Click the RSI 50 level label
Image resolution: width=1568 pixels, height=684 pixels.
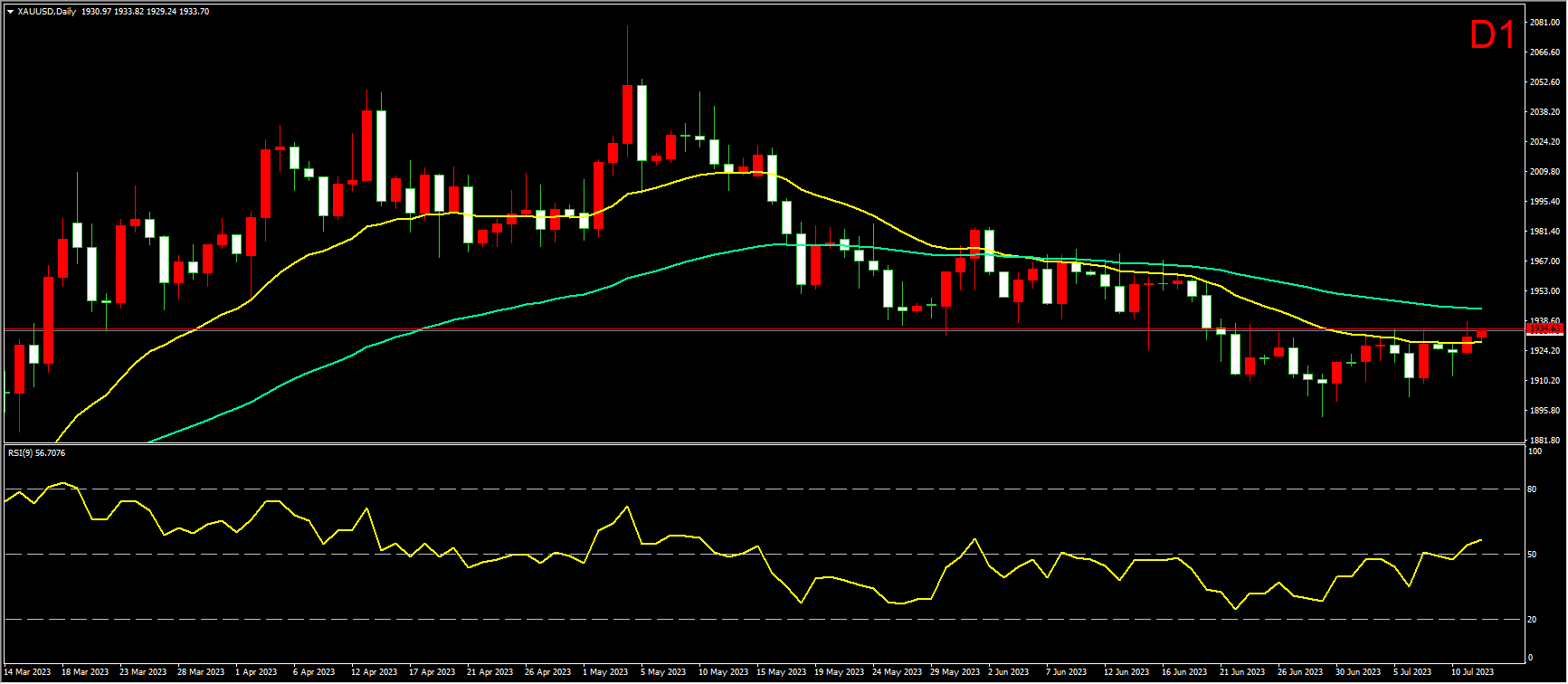[1532, 554]
